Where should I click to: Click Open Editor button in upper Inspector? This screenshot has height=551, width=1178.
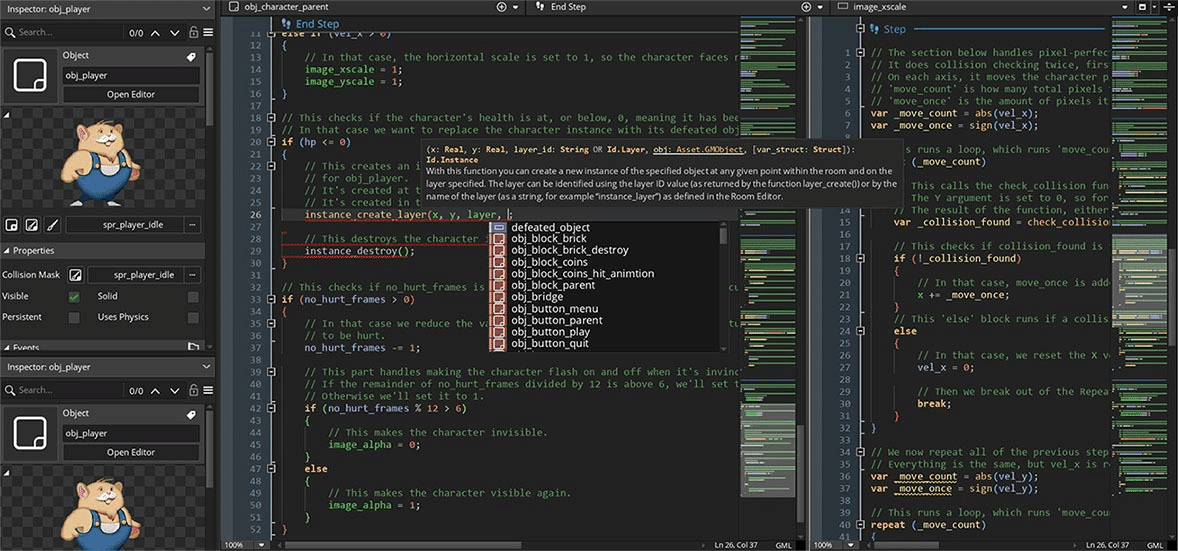[x=131, y=95]
